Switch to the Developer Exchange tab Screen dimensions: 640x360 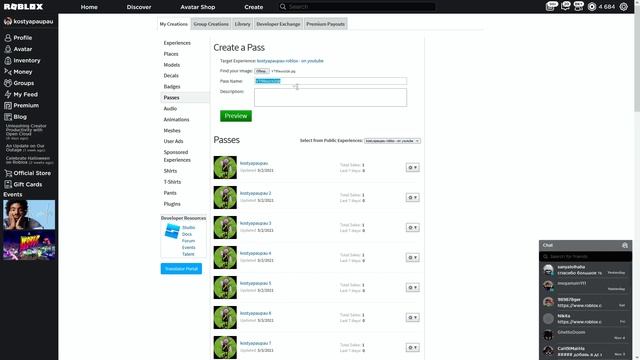point(278,24)
